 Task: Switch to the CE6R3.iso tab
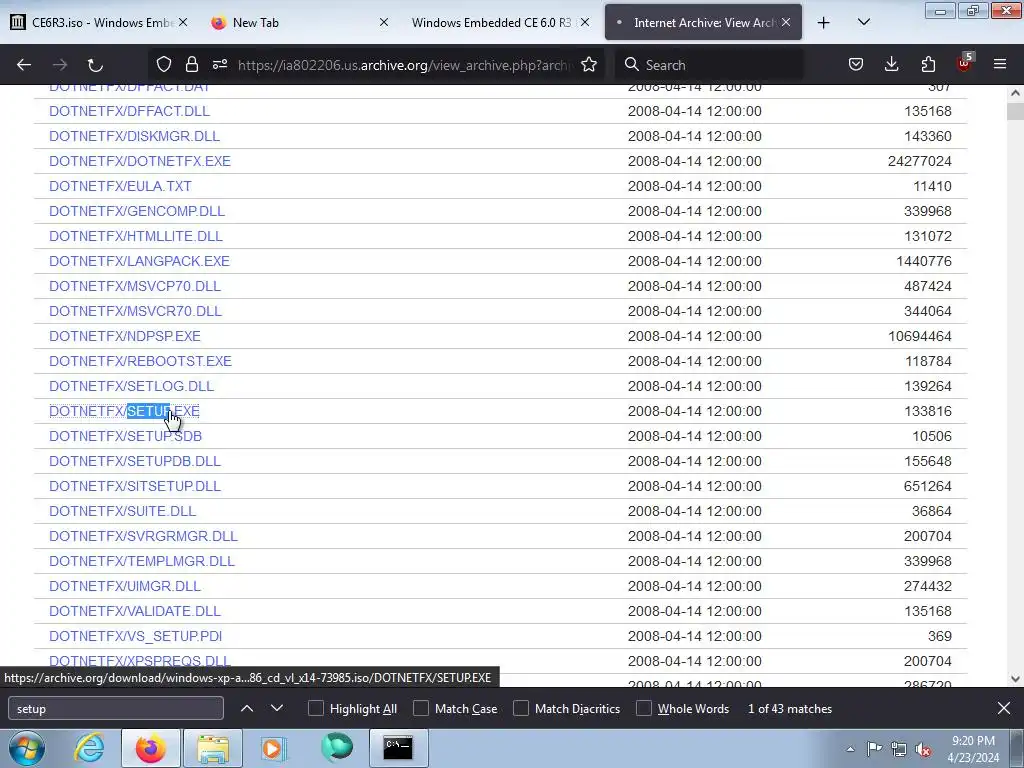point(91,22)
